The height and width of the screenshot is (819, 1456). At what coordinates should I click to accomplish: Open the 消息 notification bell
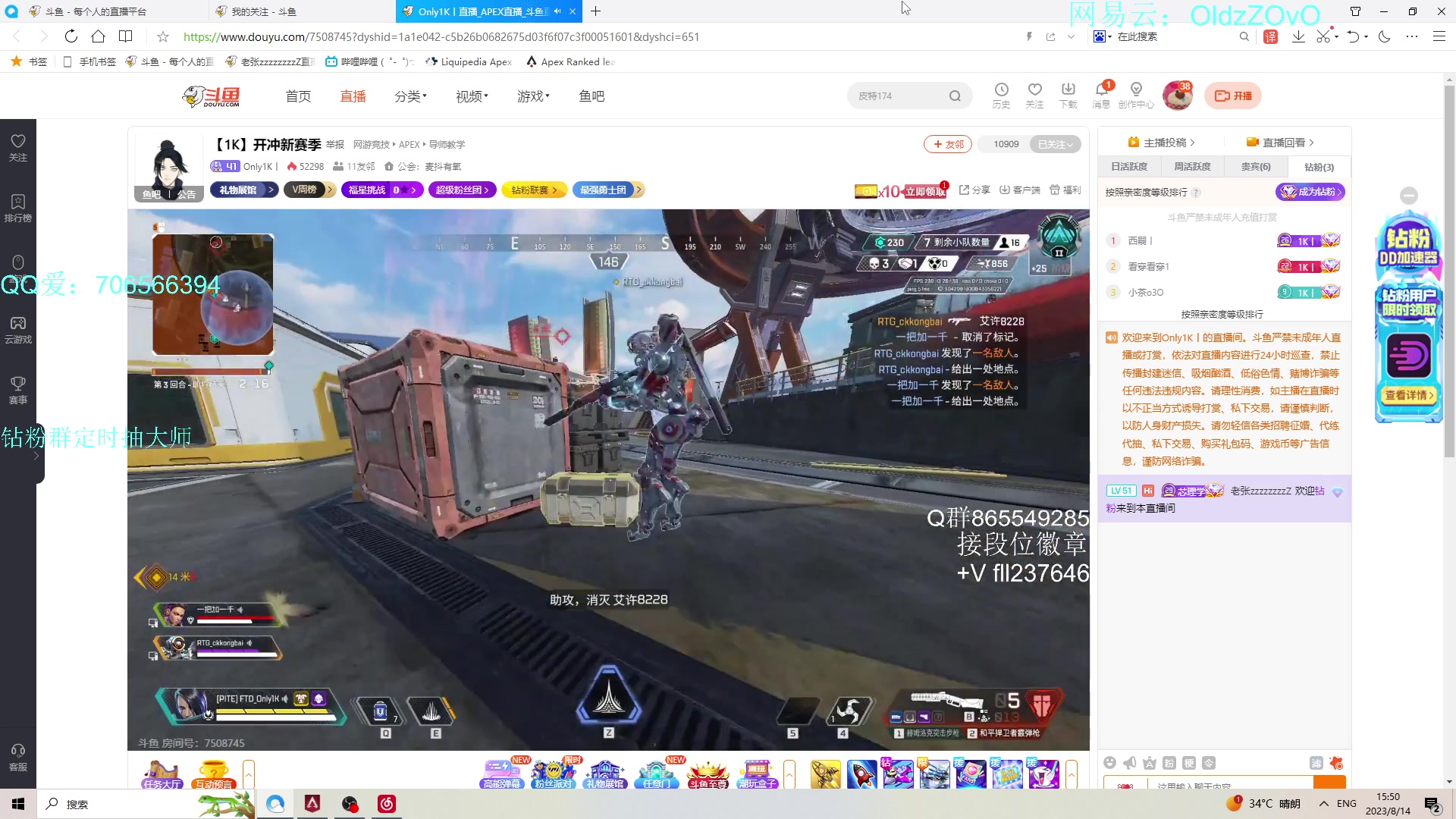1101,96
